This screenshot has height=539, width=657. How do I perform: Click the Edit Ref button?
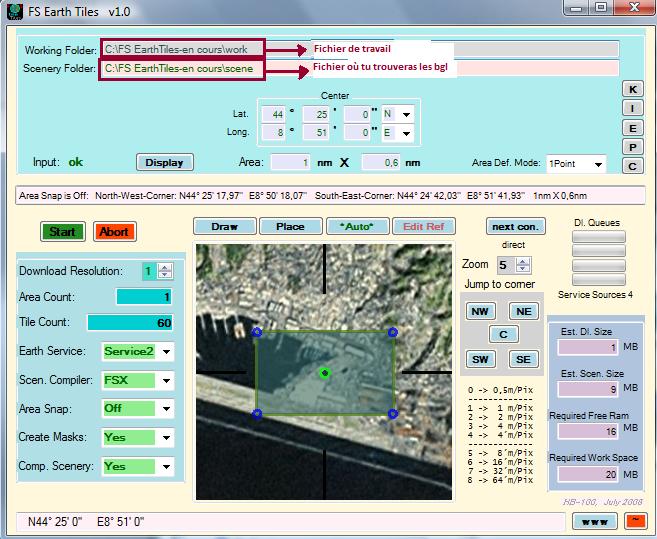(x=424, y=227)
